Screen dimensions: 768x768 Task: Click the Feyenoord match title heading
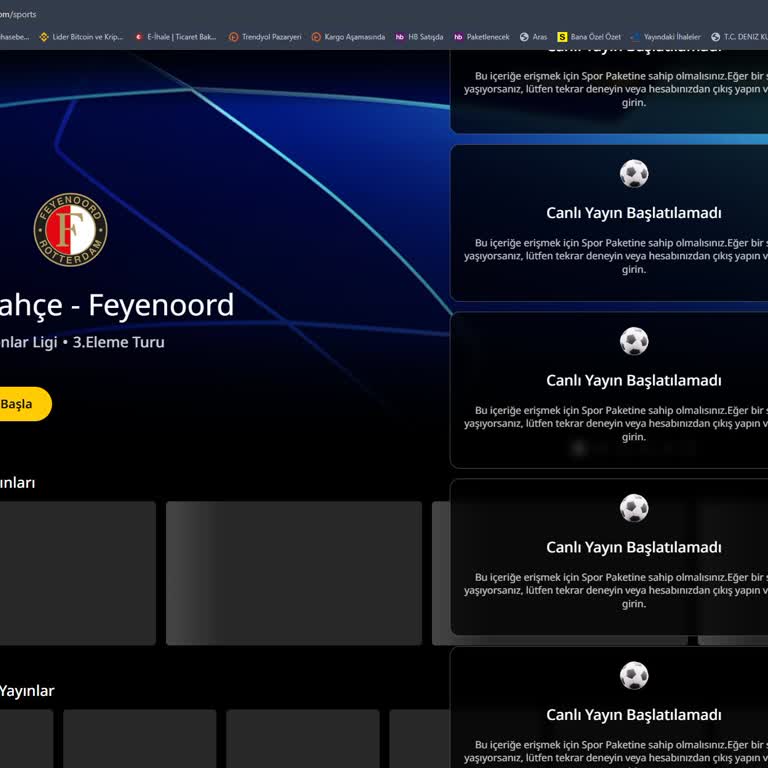pyautogui.click(x=115, y=305)
